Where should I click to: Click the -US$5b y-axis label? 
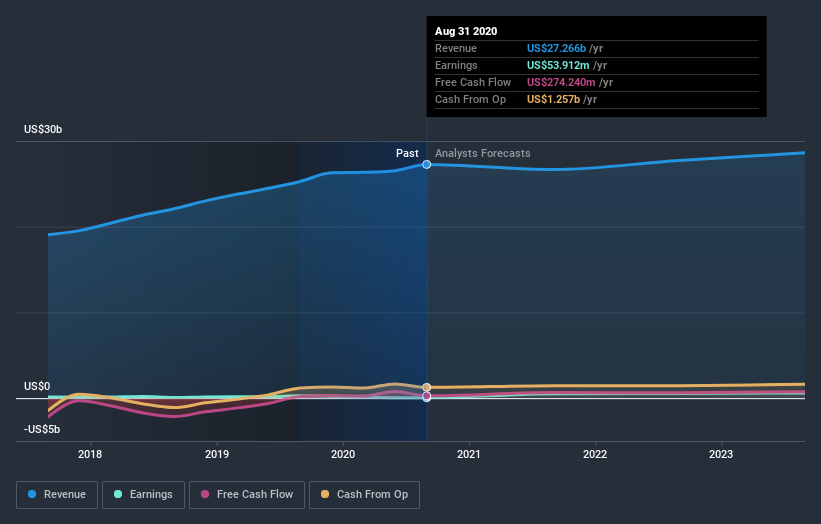tap(42, 429)
